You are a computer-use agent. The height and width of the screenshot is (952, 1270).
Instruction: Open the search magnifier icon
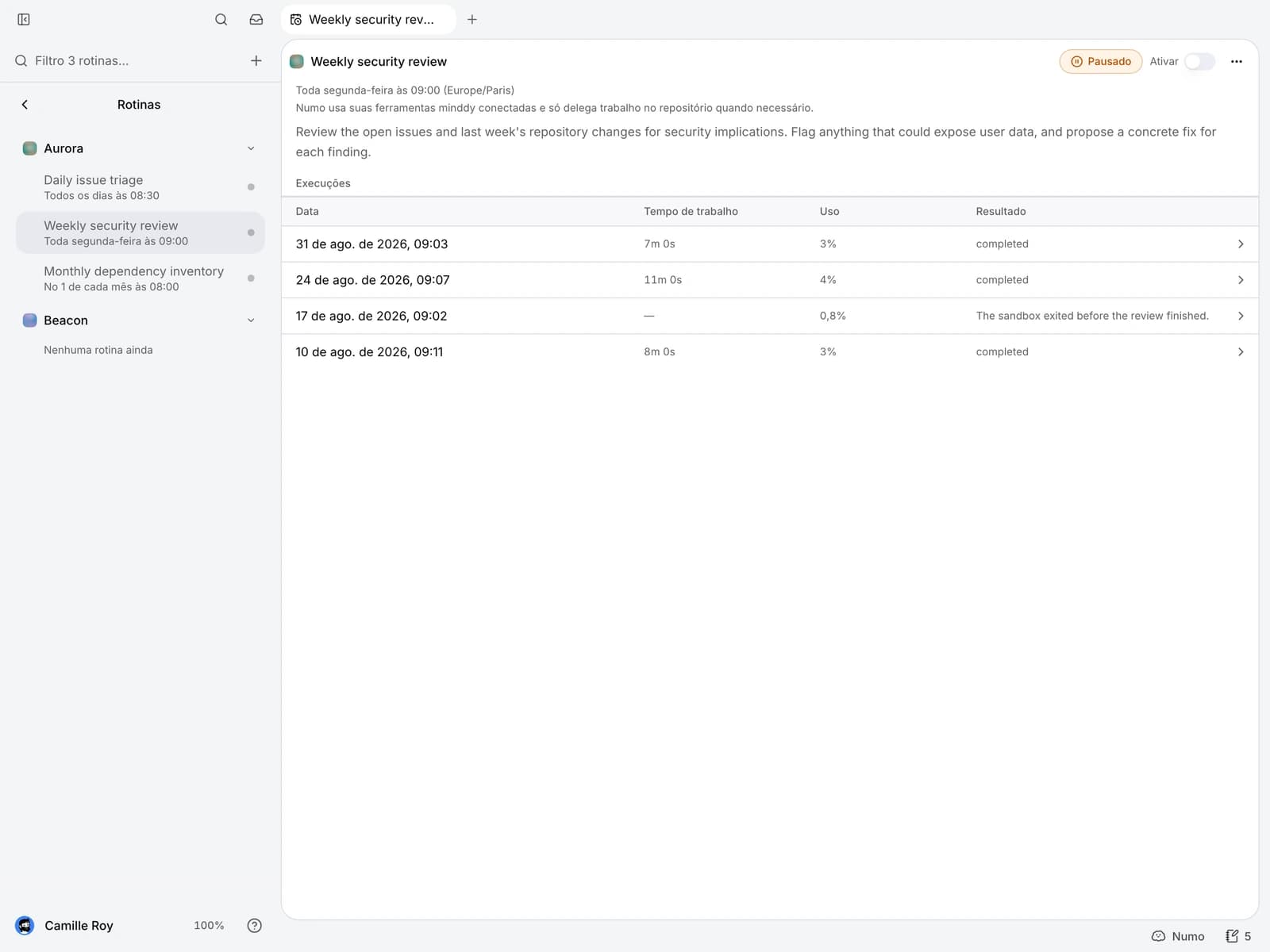(x=221, y=19)
